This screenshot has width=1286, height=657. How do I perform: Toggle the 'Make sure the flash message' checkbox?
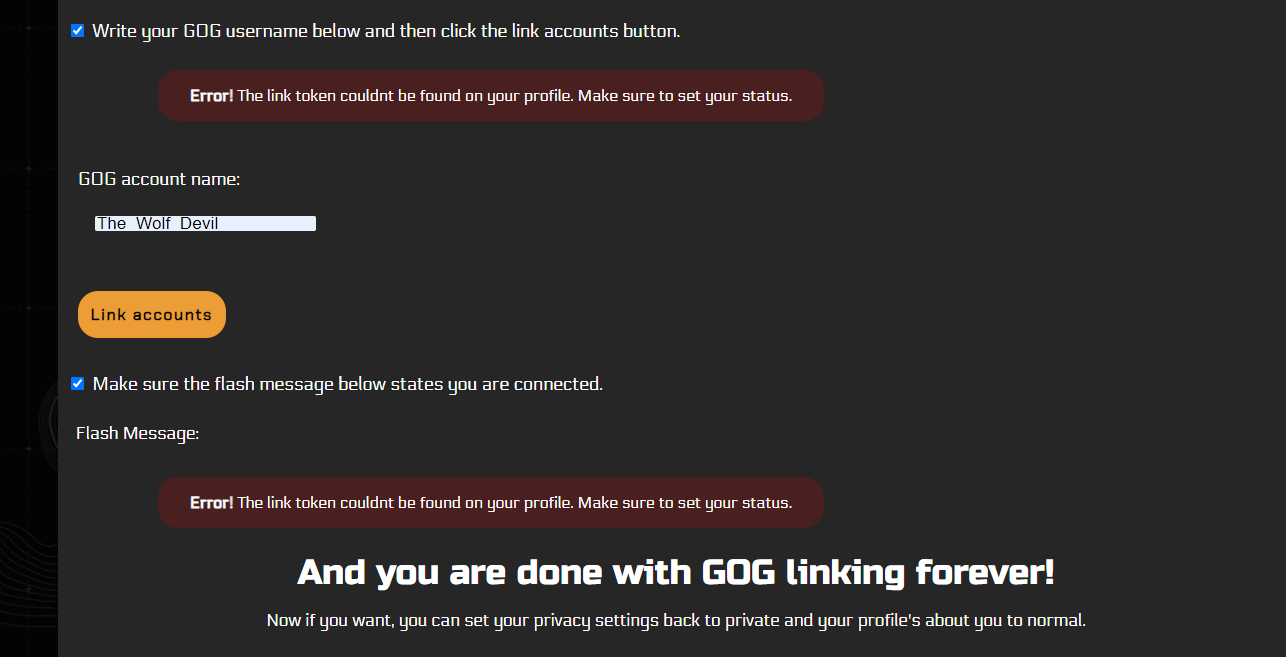click(x=77, y=384)
